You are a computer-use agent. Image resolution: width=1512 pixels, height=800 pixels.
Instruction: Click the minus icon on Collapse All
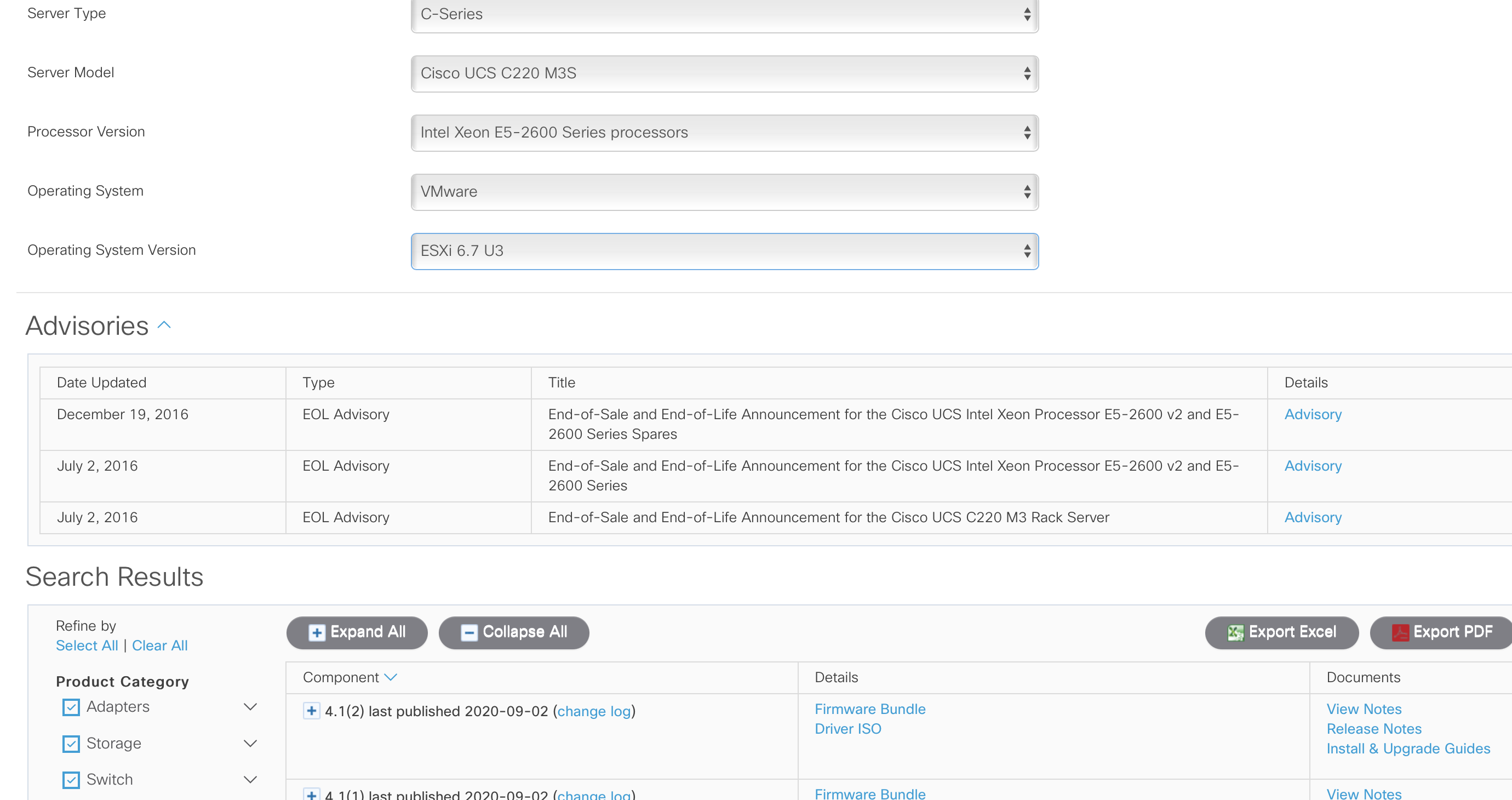(x=468, y=633)
